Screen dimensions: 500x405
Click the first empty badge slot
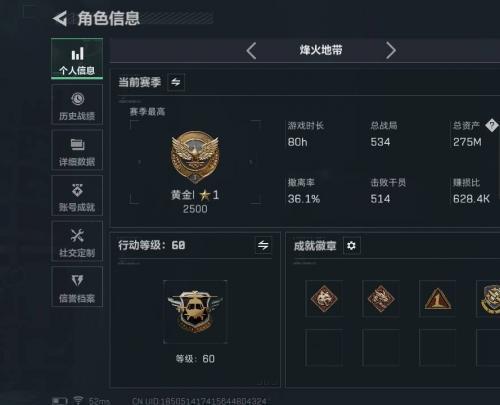[x=324, y=348]
